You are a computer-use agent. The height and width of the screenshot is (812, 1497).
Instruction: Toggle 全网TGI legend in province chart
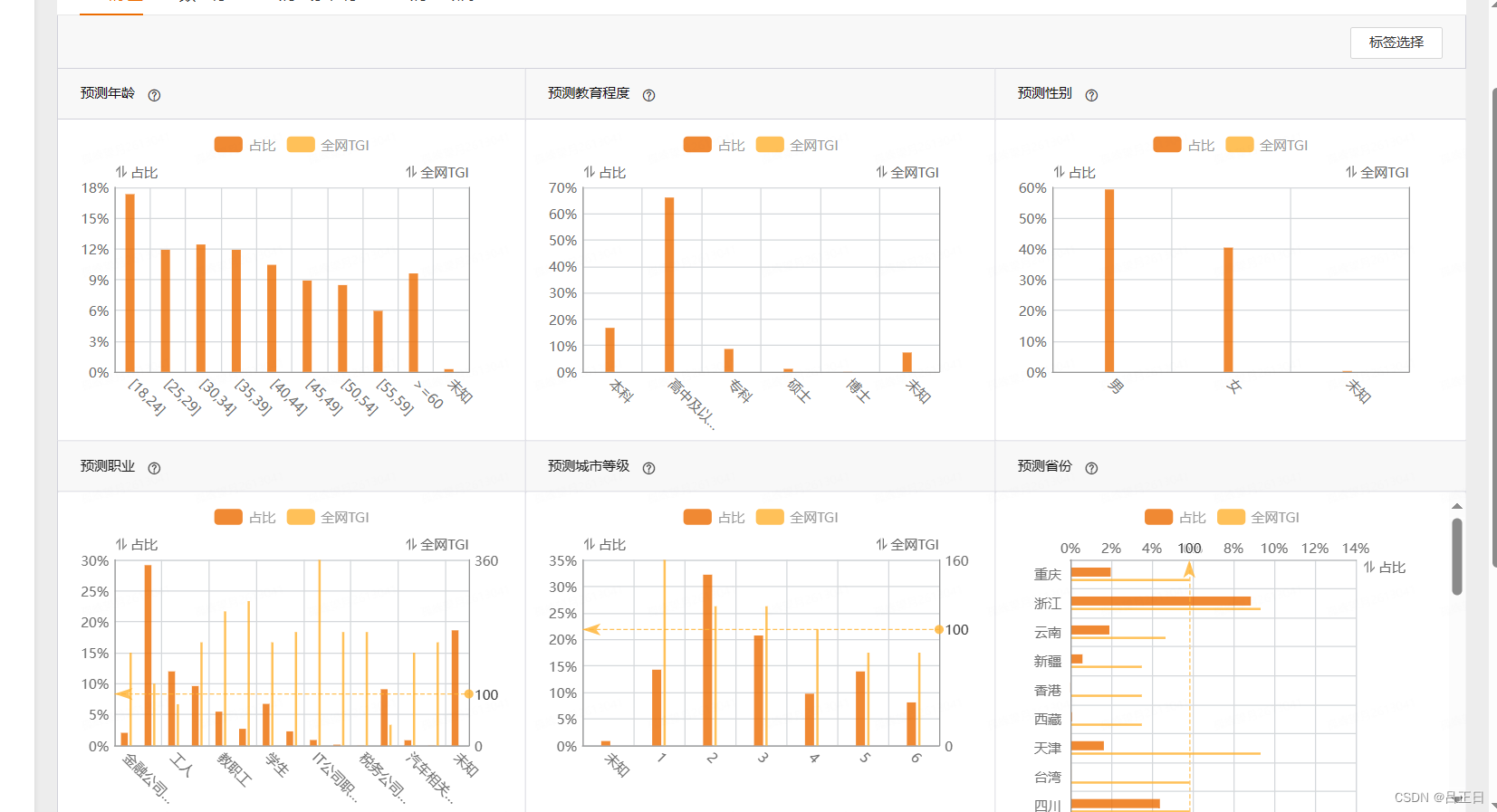tap(1259, 517)
